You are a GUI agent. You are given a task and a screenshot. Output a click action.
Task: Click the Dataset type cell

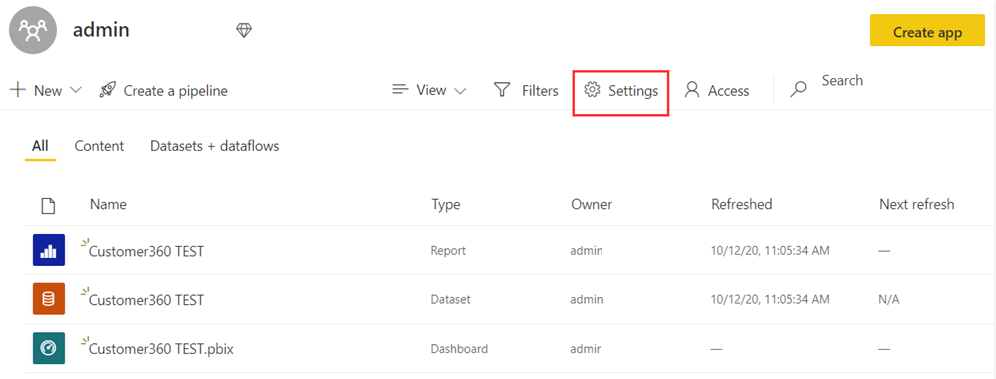click(x=451, y=300)
